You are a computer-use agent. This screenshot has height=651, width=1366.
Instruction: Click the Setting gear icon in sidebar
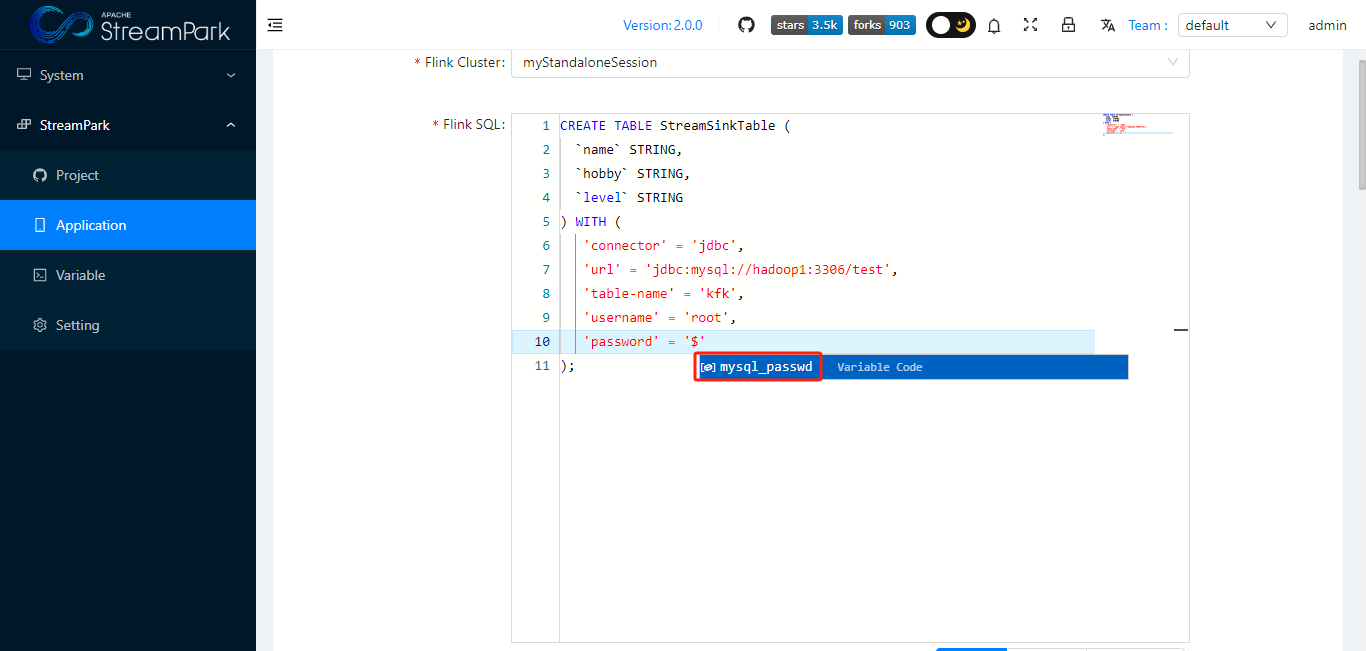click(x=40, y=325)
